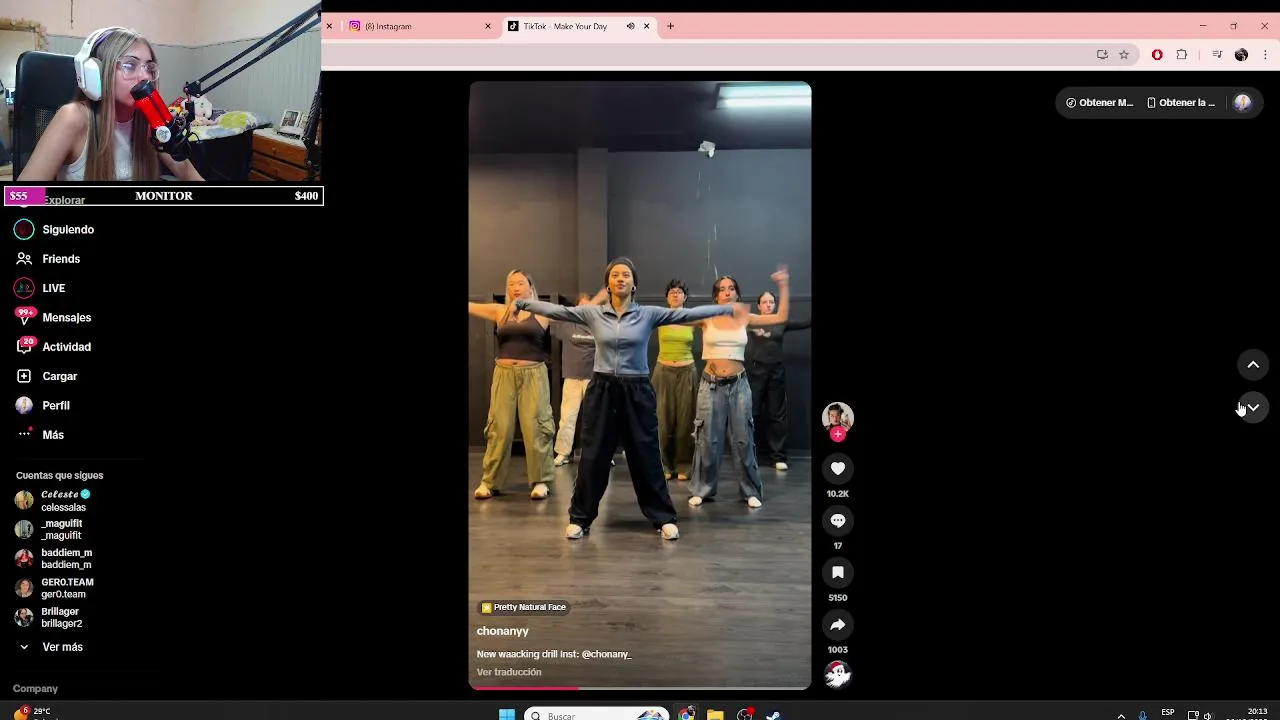The width and height of the screenshot is (1280, 720).
Task: Open the creator's avatar beside the video
Action: click(x=838, y=416)
